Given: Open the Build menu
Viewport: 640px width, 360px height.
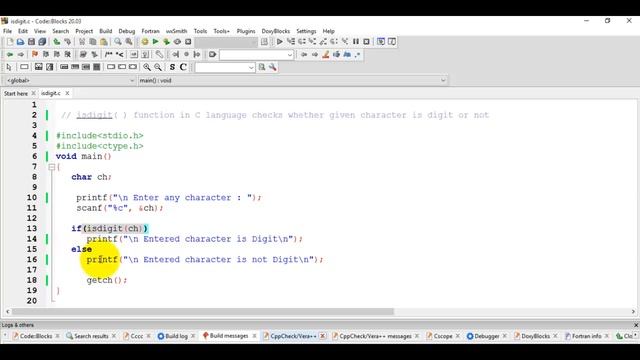Looking at the screenshot, I should pyautogui.click(x=106, y=31).
